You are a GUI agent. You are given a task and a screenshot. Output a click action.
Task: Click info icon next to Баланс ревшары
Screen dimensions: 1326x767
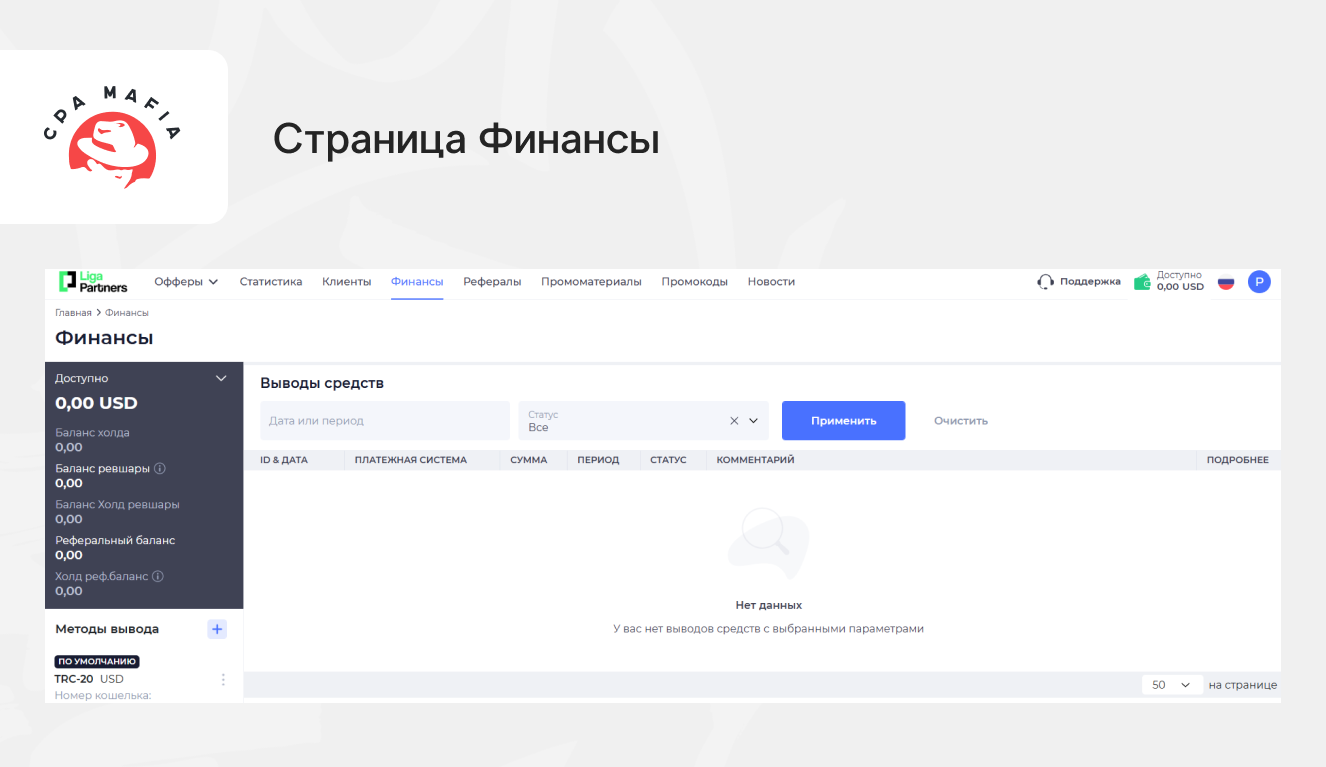tap(160, 468)
